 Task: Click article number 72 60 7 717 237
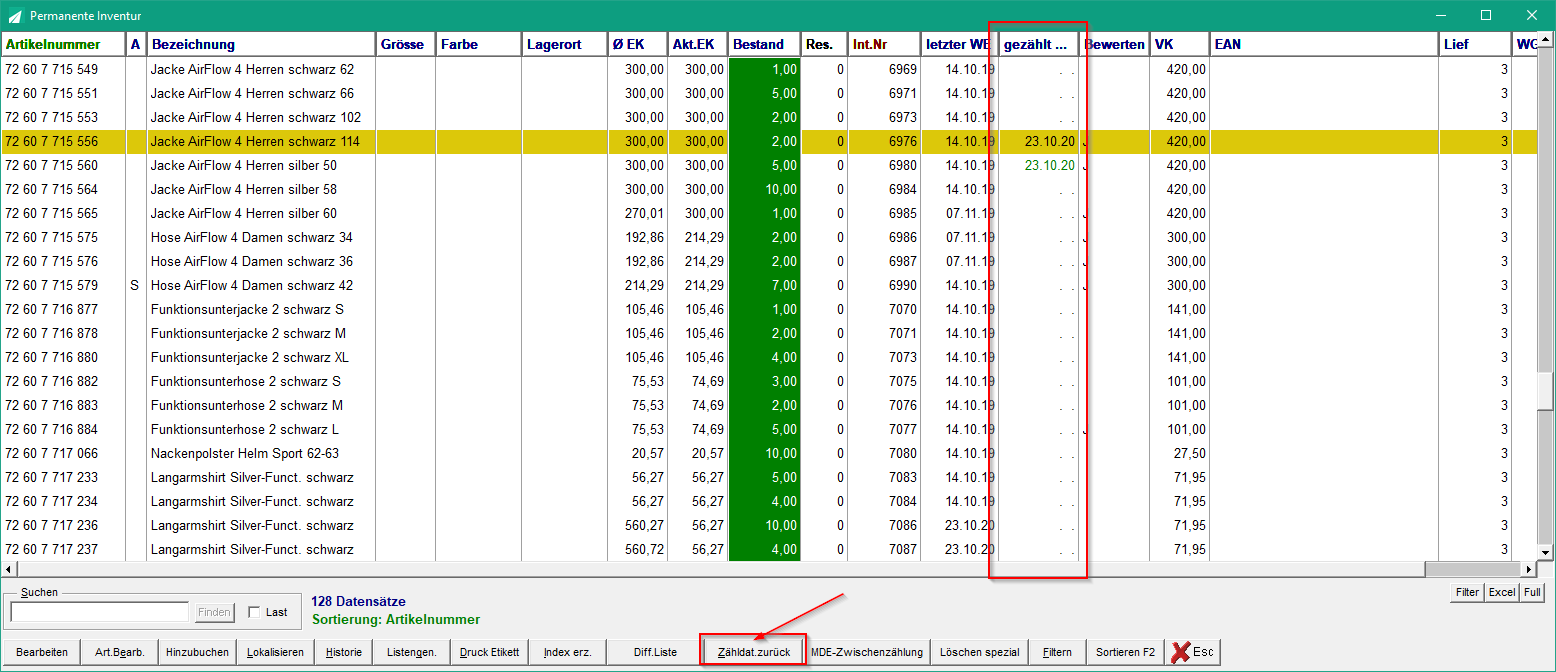pos(52,549)
